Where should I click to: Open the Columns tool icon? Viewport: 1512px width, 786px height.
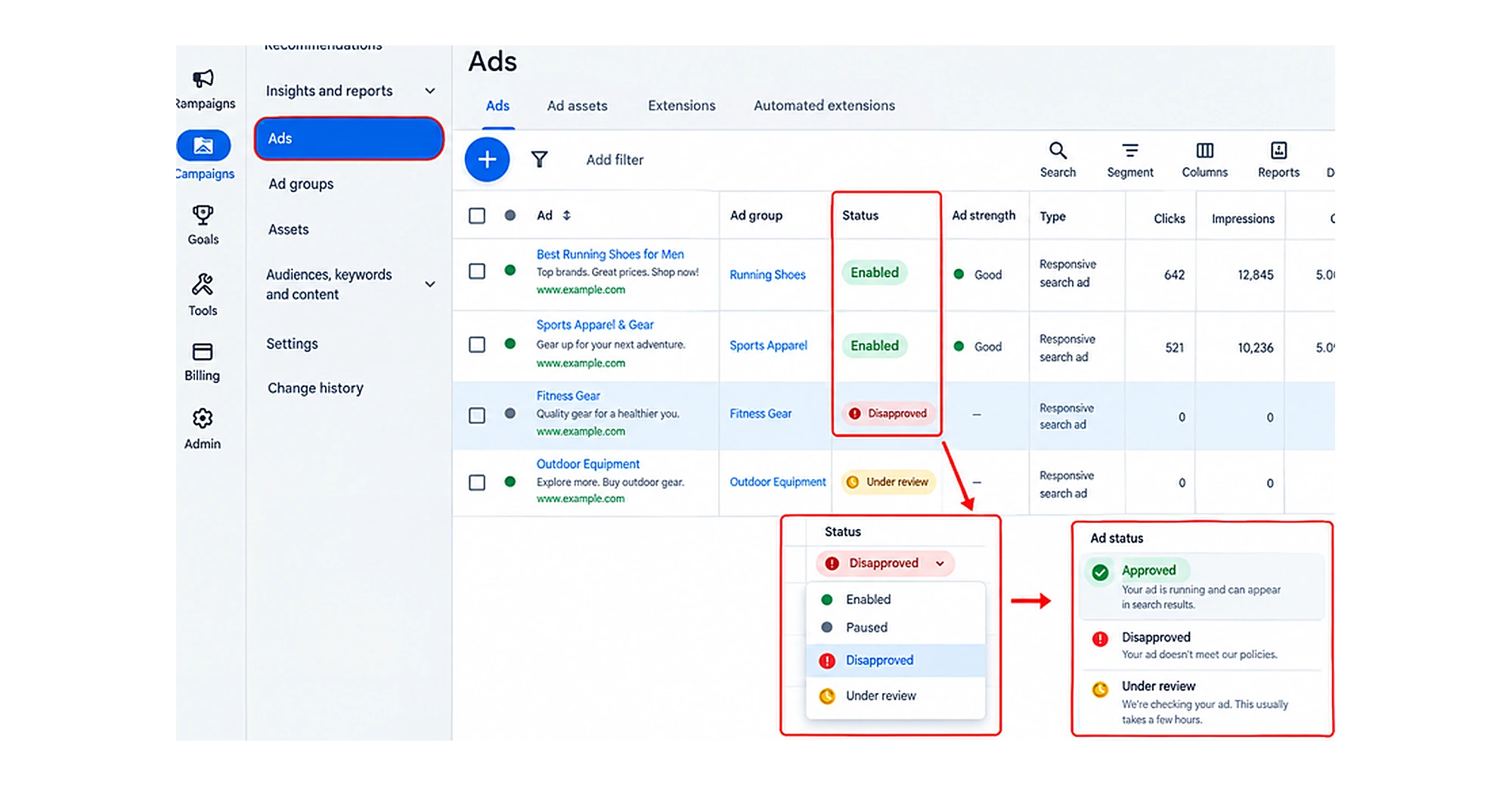point(1205,150)
